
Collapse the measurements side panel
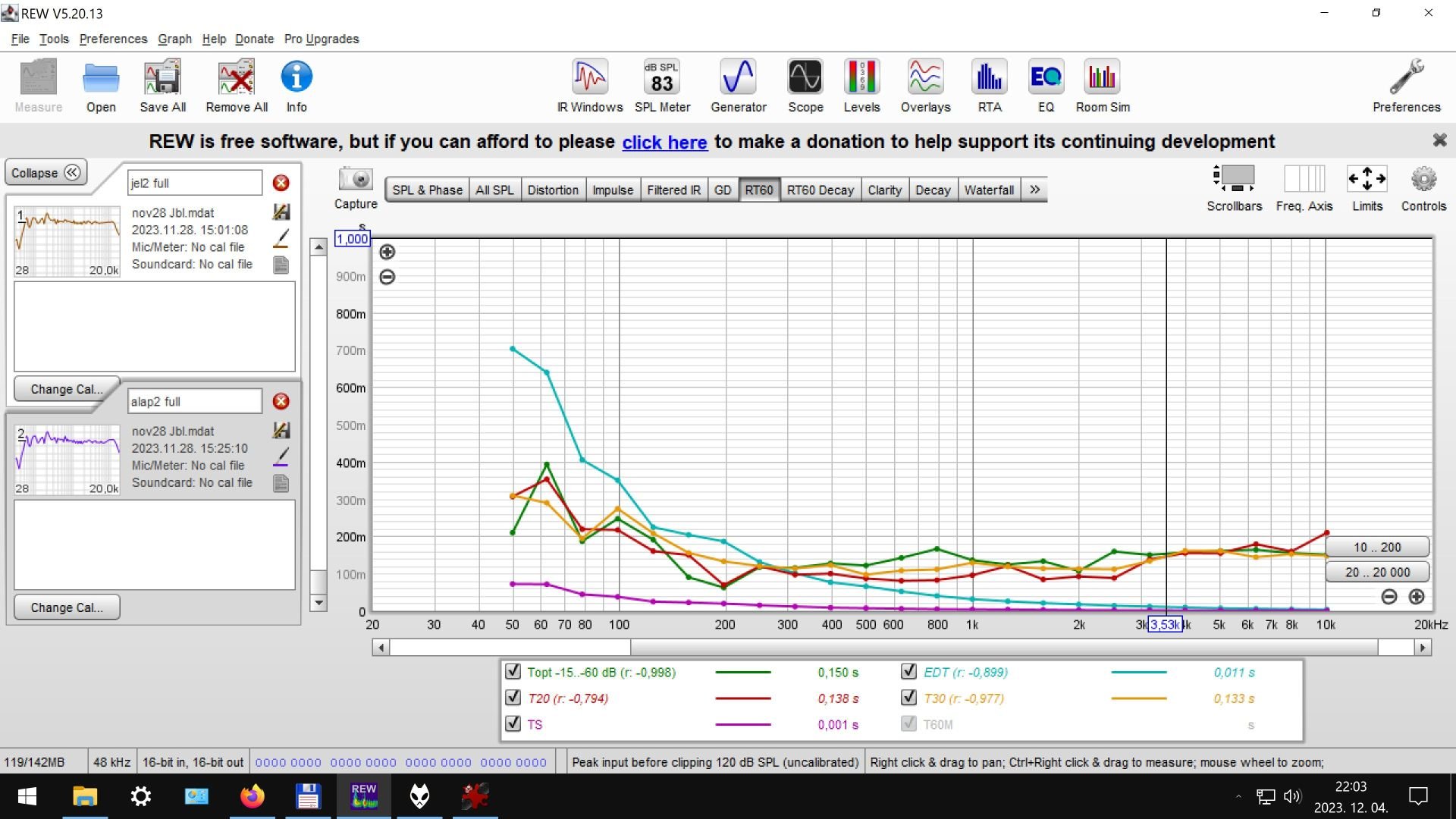[x=45, y=173]
